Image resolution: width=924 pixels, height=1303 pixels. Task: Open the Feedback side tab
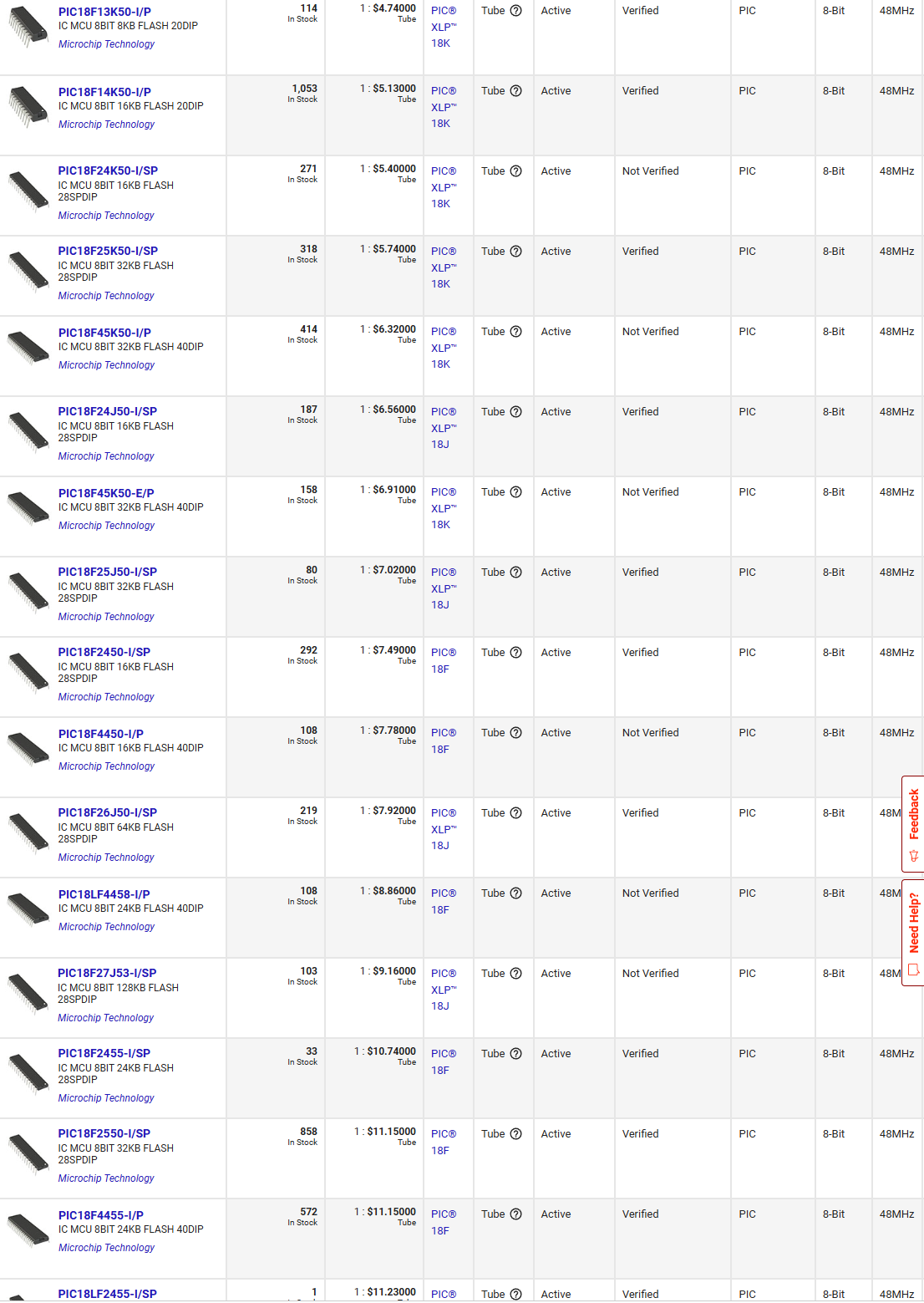pyautogui.click(x=913, y=823)
